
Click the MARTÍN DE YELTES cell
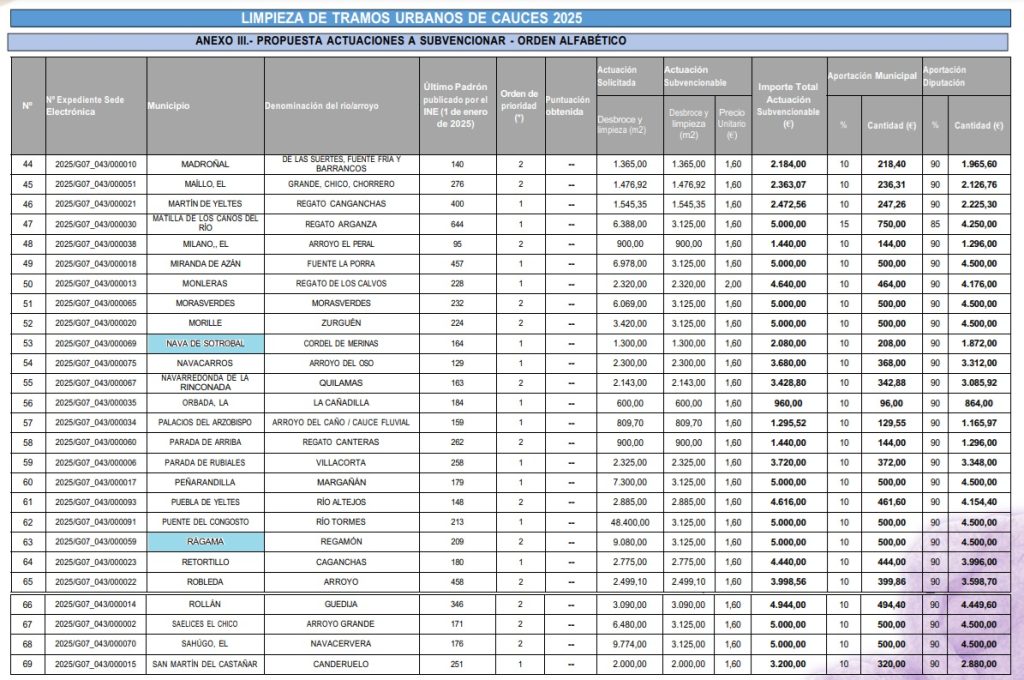[x=205, y=204]
